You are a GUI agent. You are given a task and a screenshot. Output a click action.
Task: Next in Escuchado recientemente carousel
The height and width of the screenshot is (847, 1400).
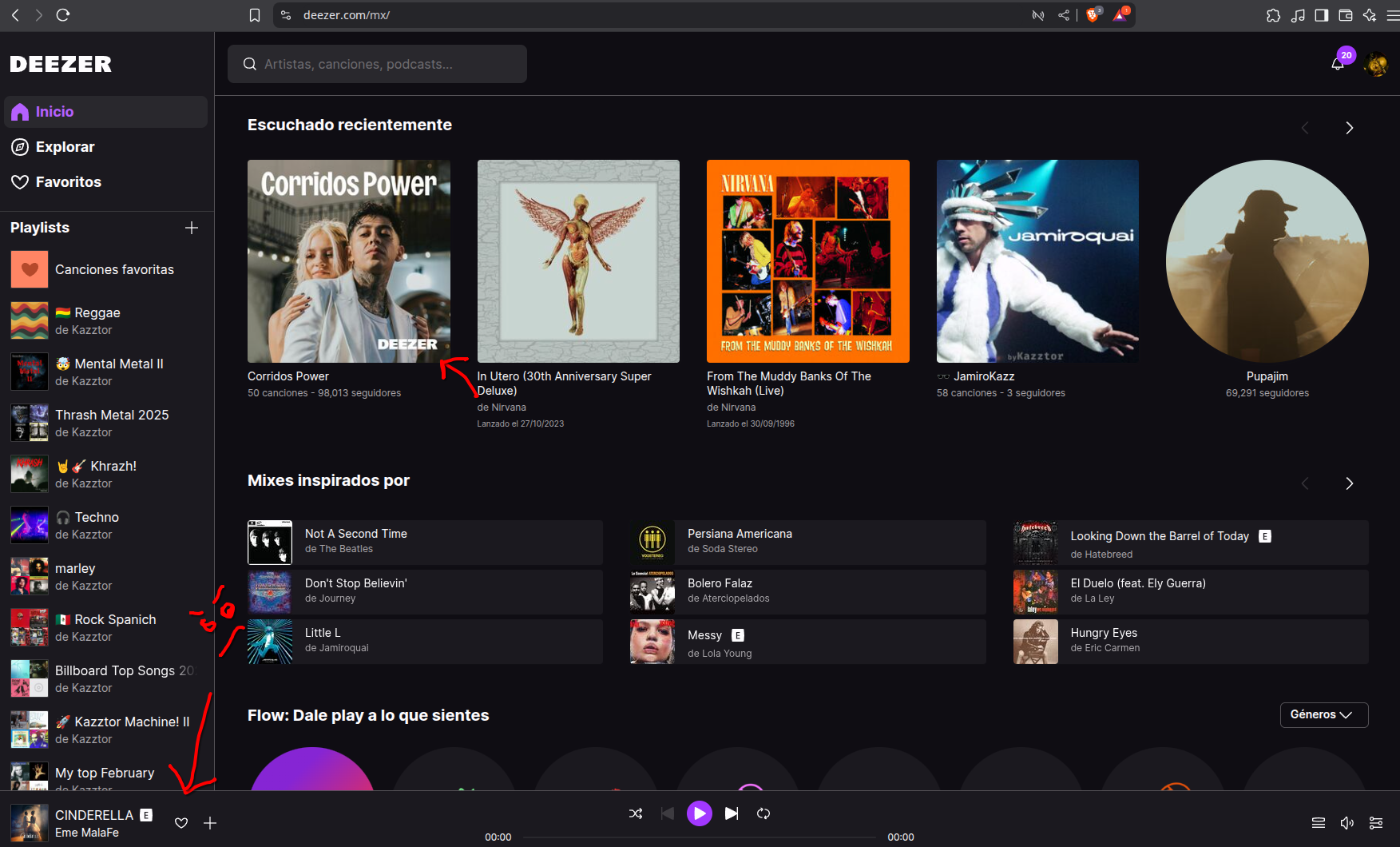pyautogui.click(x=1349, y=128)
